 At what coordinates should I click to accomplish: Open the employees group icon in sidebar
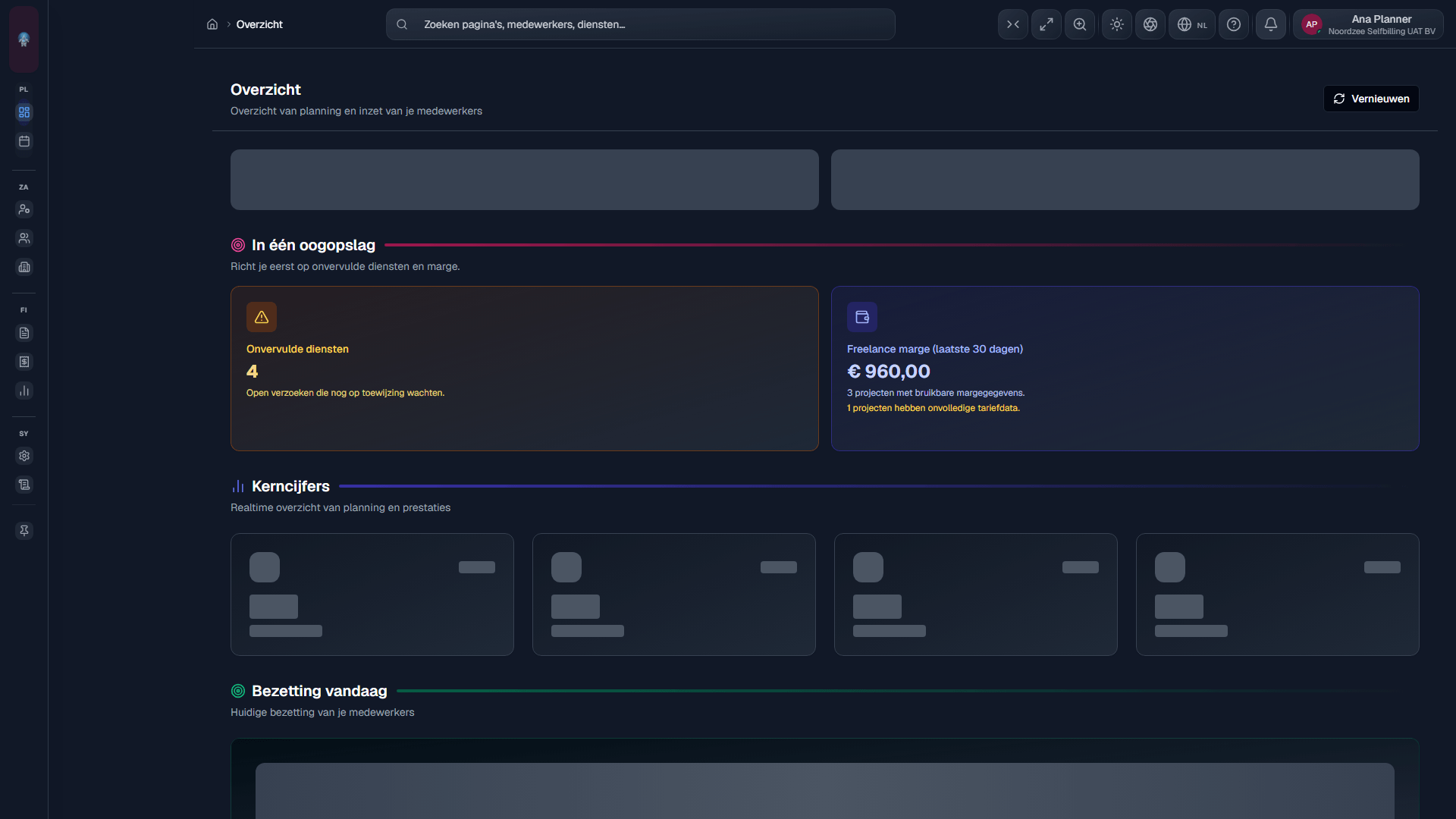[24, 238]
